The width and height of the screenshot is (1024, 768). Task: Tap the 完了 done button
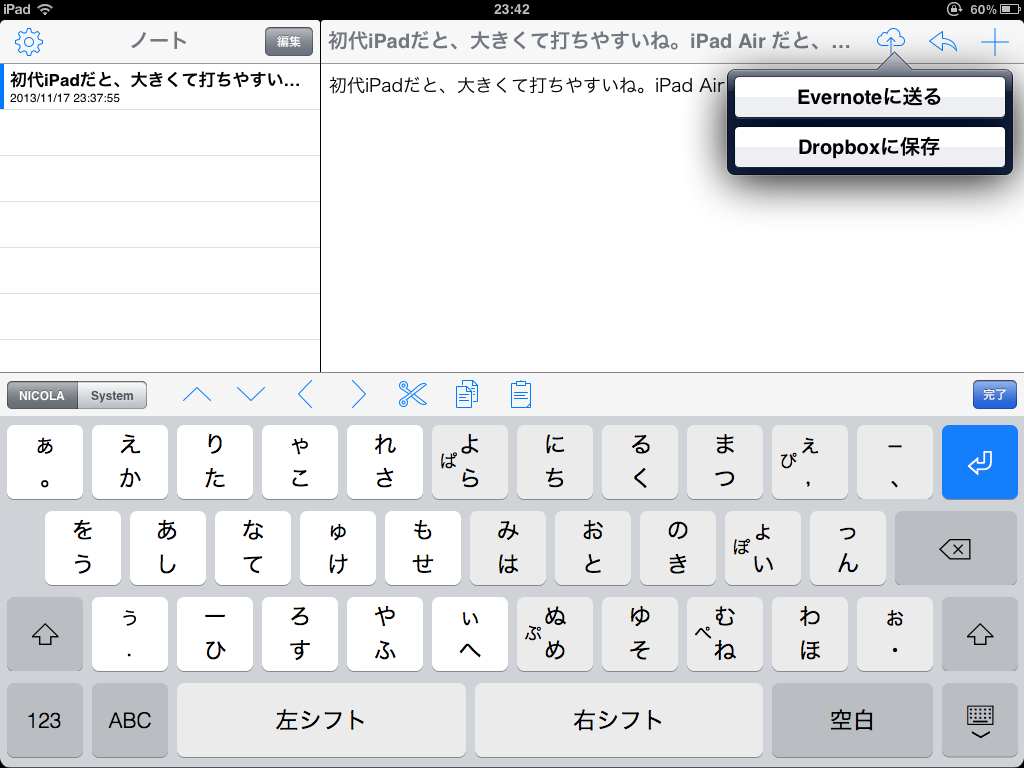coord(995,394)
